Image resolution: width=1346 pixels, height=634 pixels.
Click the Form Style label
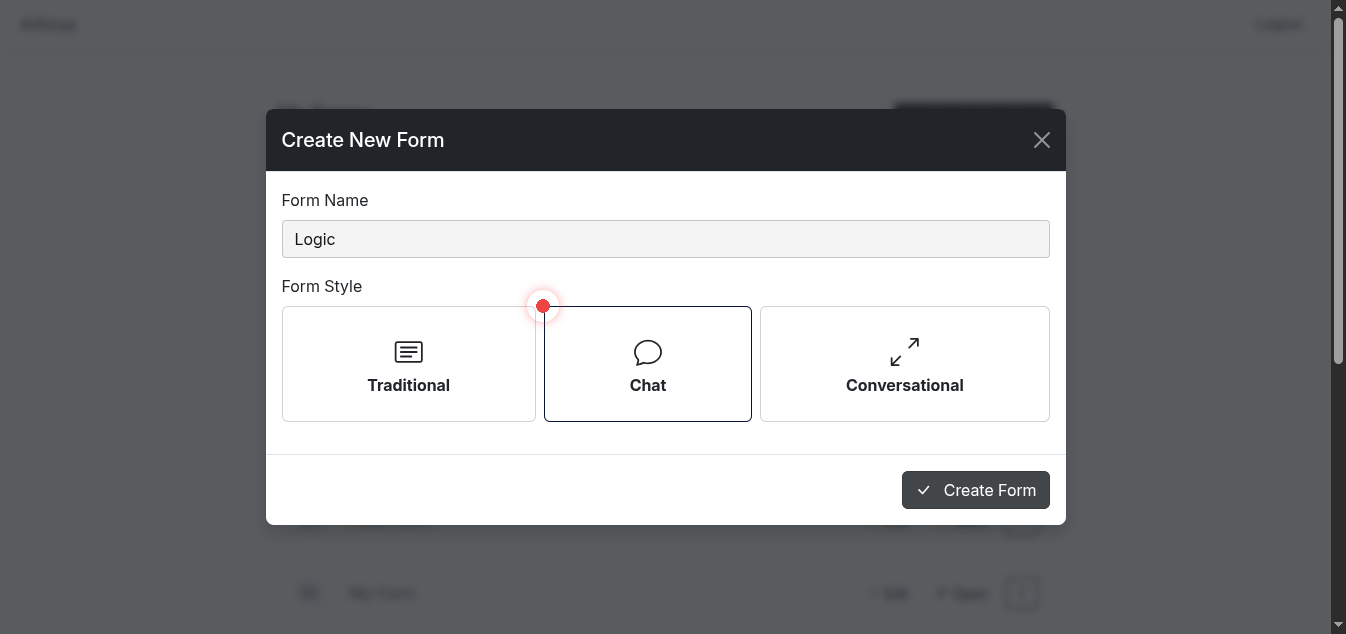coord(321,286)
